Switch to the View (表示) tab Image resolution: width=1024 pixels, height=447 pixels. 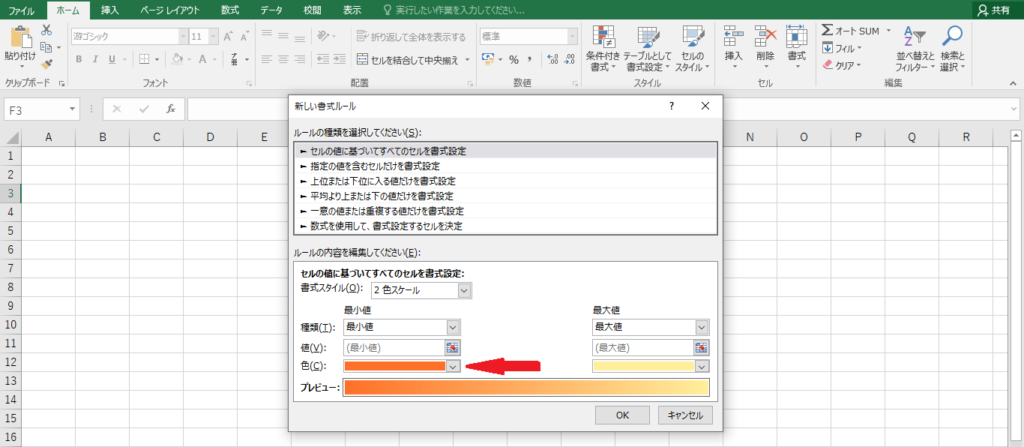pyautogui.click(x=352, y=10)
